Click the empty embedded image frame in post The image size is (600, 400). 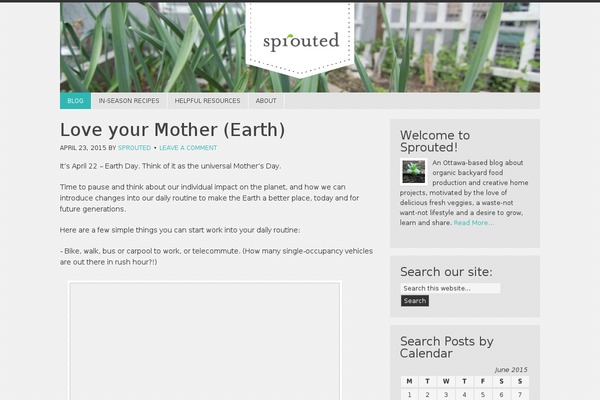(205, 341)
